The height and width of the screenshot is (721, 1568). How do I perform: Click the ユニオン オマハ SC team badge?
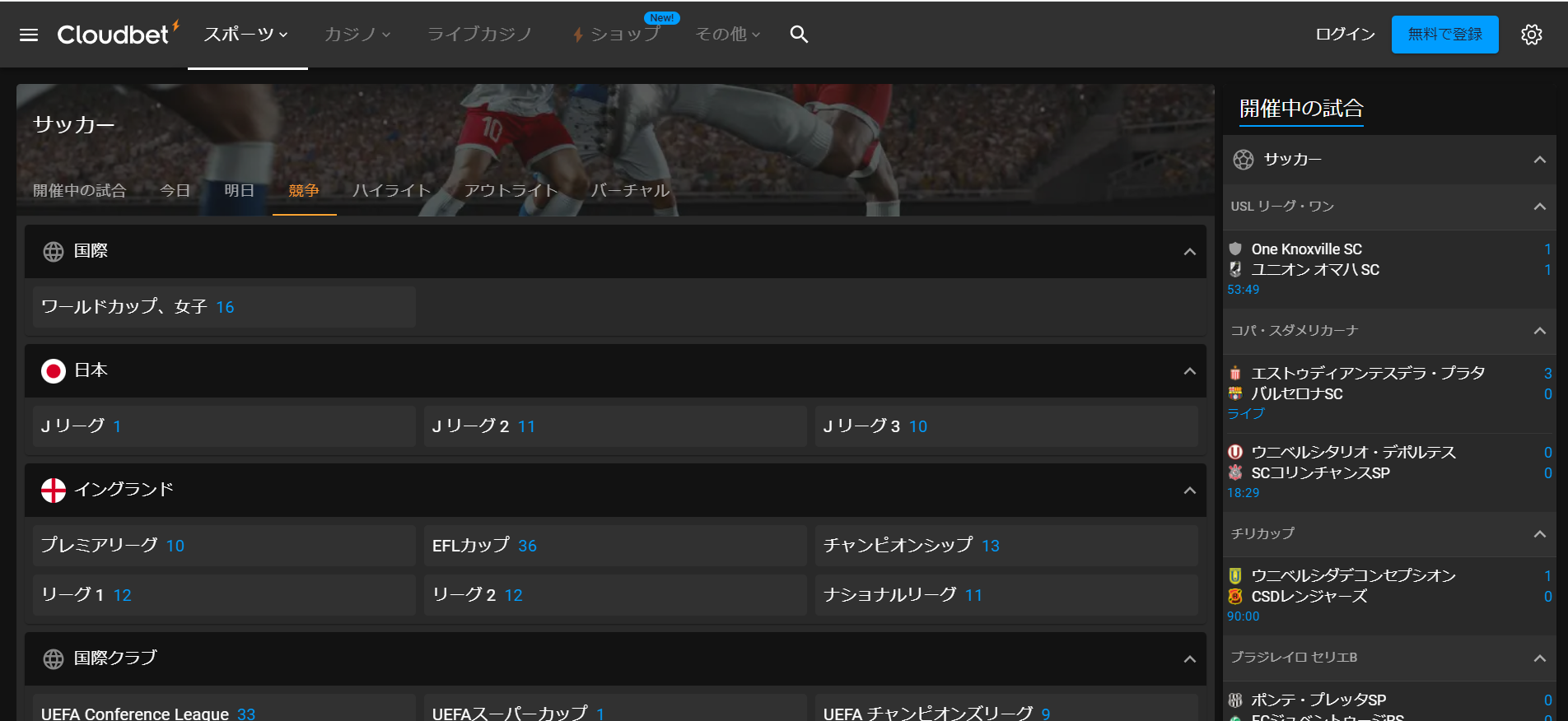click(x=1235, y=269)
